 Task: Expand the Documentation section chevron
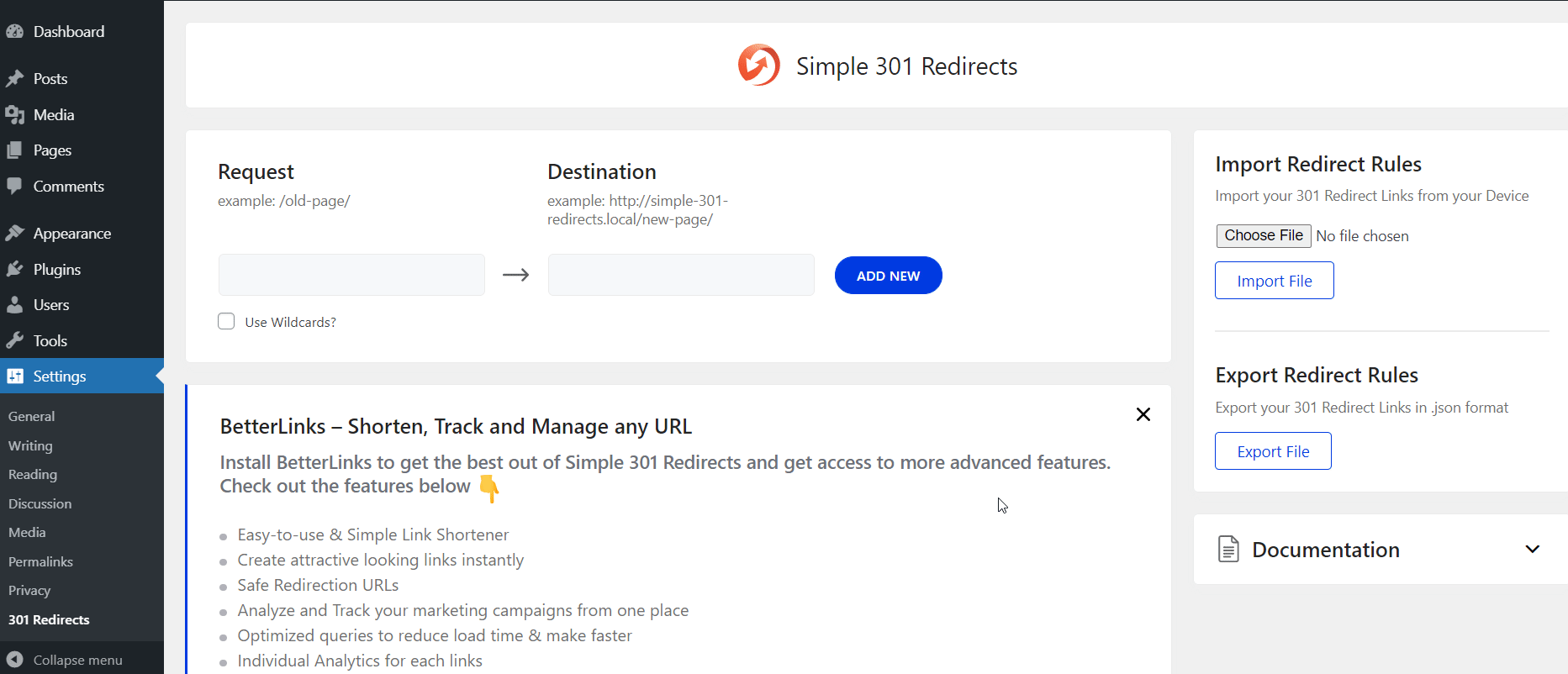1532,550
